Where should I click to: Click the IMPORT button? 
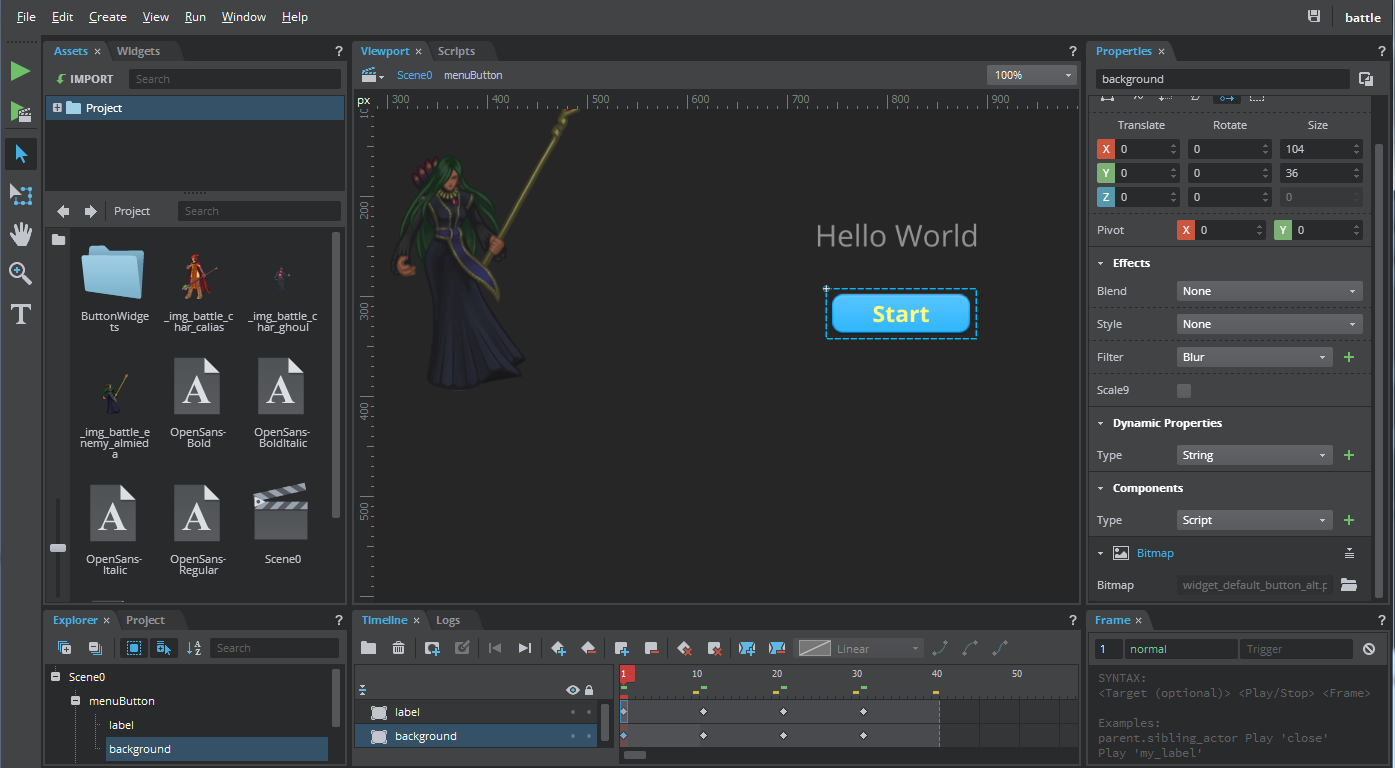pos(85,79)
